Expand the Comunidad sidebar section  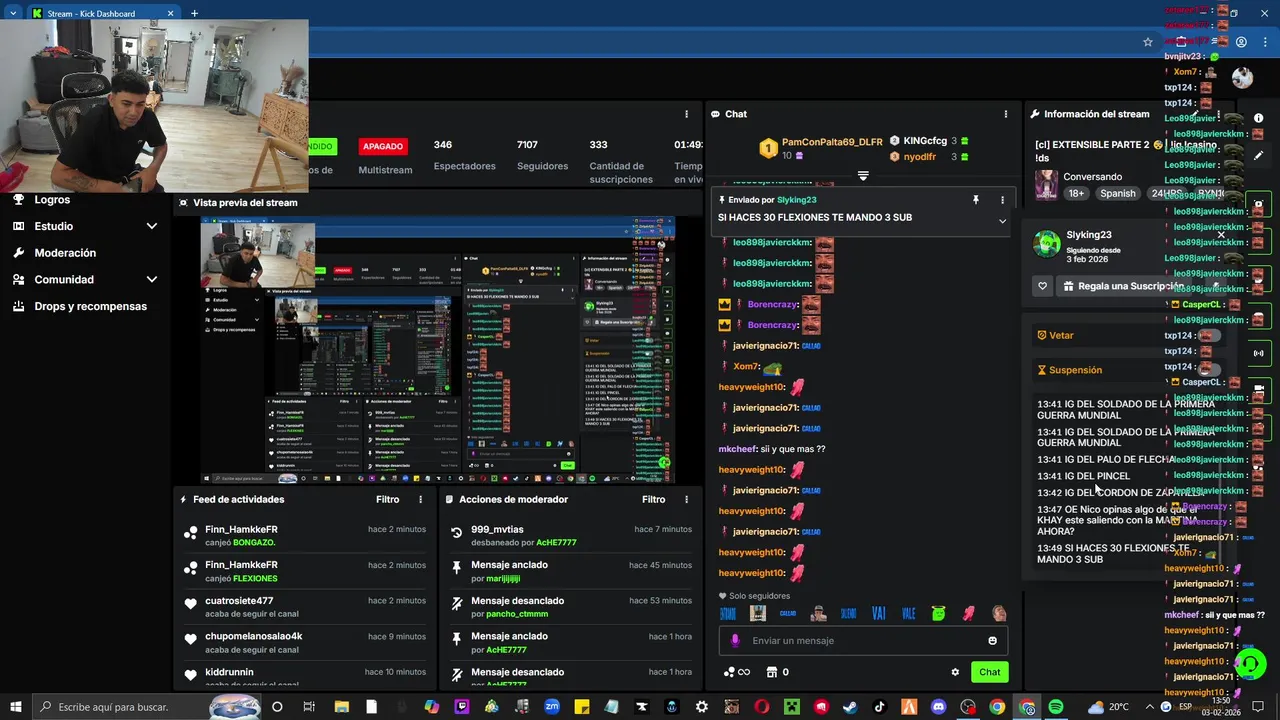click(x=85, y=280)
